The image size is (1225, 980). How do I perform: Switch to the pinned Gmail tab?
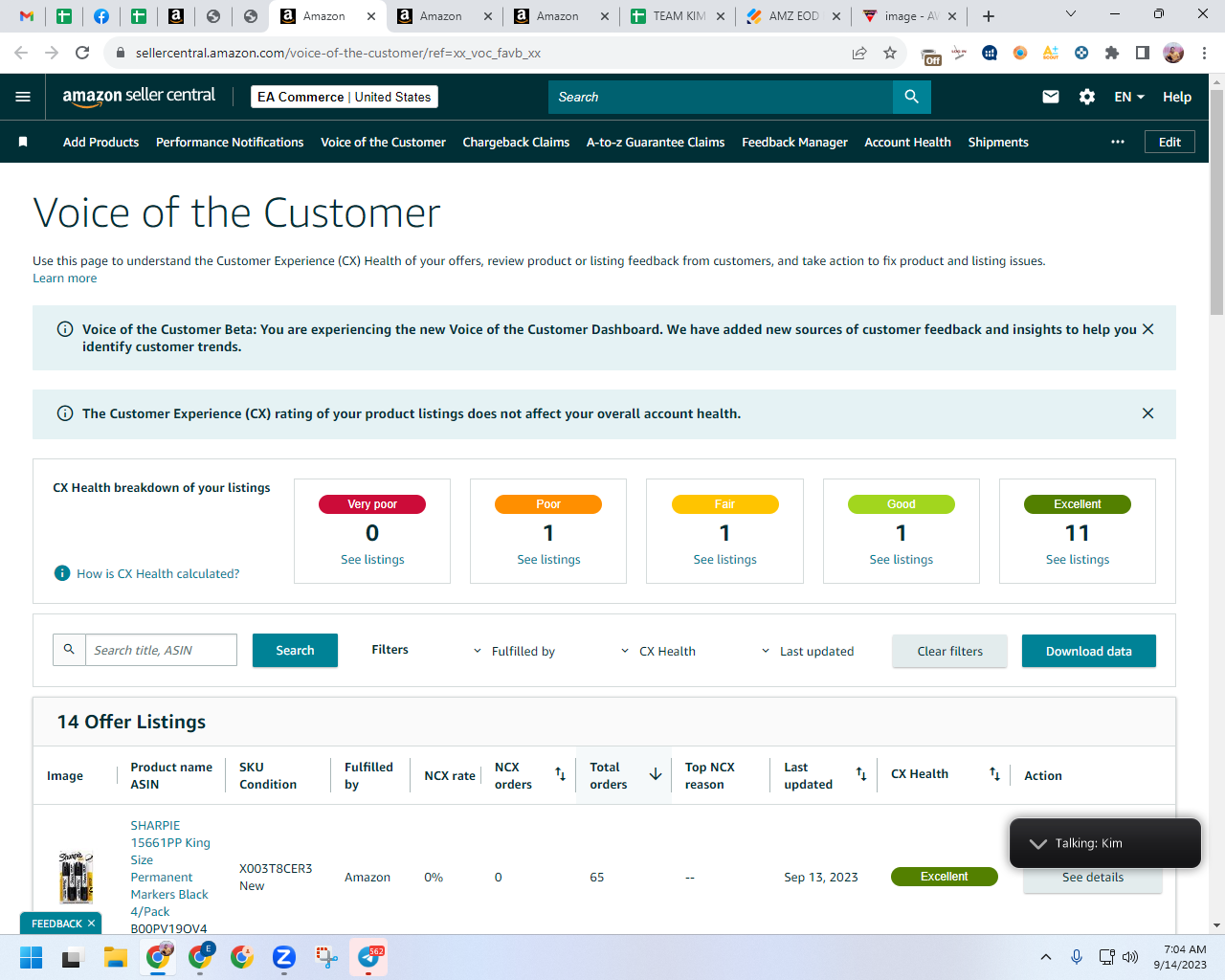27,16
